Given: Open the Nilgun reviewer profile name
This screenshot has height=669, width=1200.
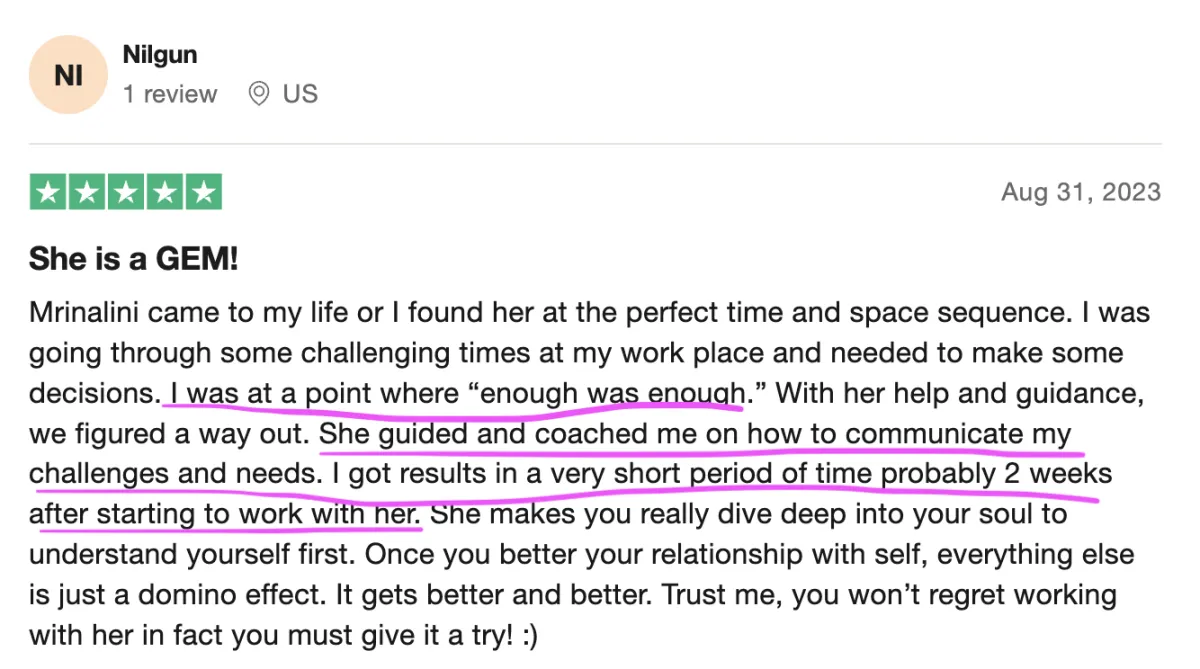Looking at the screenshot, I should 159,54.
